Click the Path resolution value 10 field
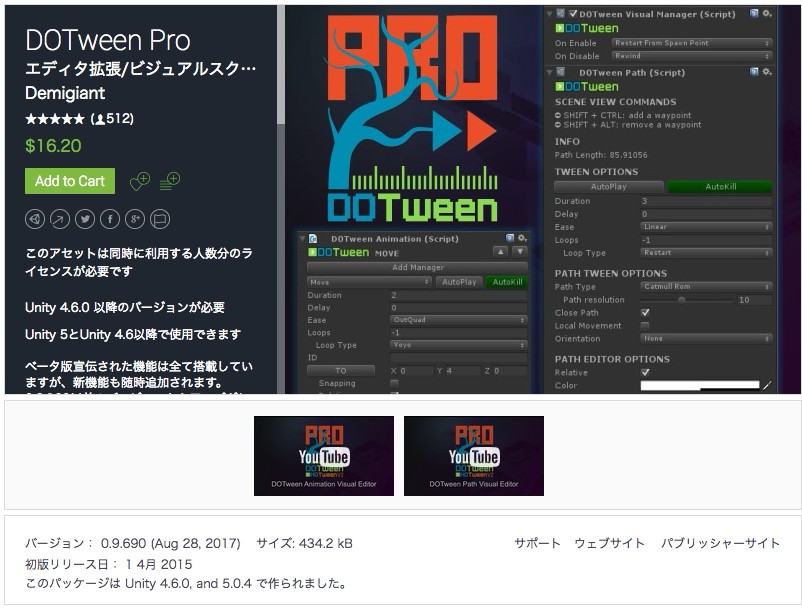The width and height of the screenshot is (802, 611). (754, 300)
